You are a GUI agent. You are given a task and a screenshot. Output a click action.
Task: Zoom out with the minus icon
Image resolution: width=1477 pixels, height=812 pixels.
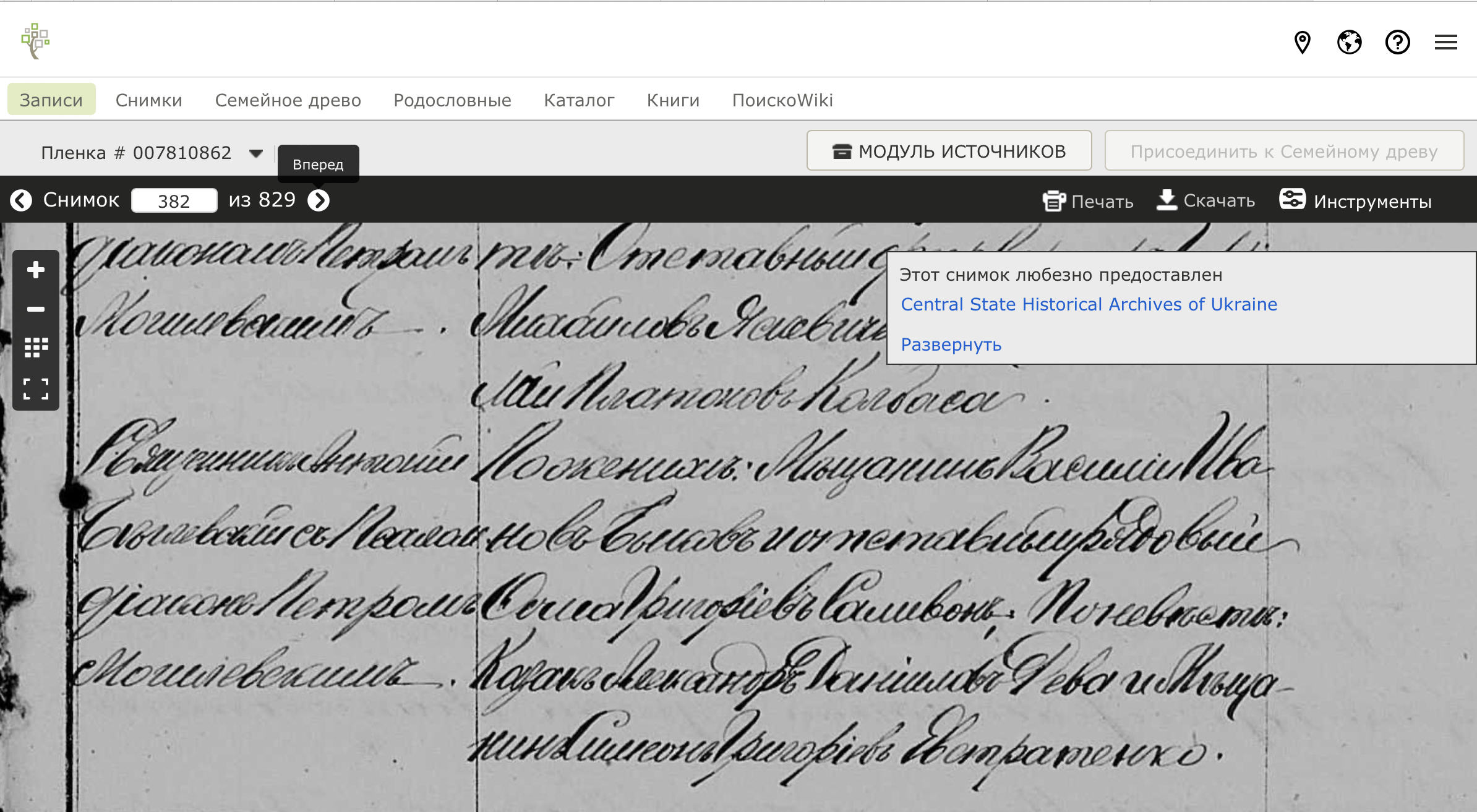[x=36, y=309]
